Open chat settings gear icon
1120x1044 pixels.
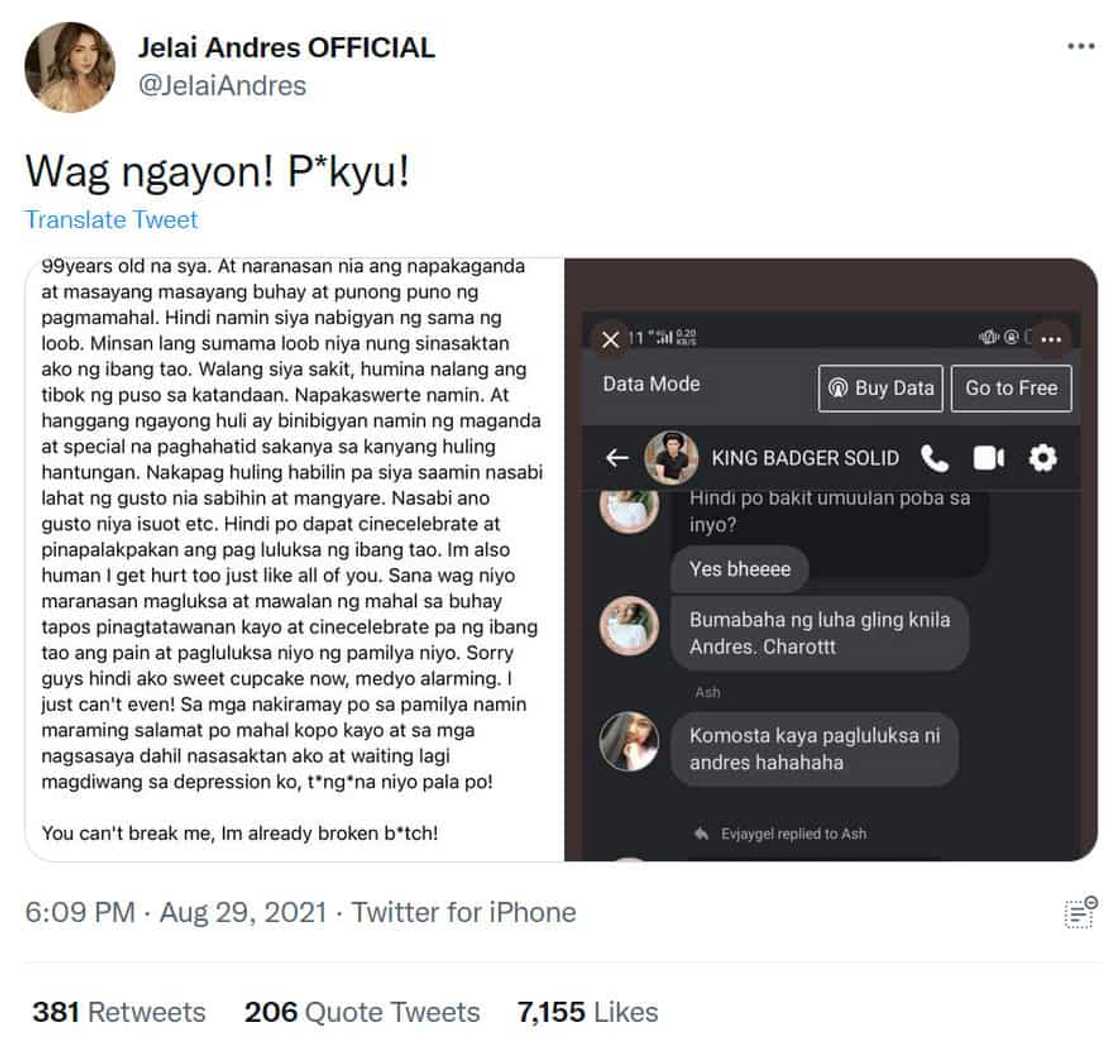pyautogui.click(x=1042, y=458)
